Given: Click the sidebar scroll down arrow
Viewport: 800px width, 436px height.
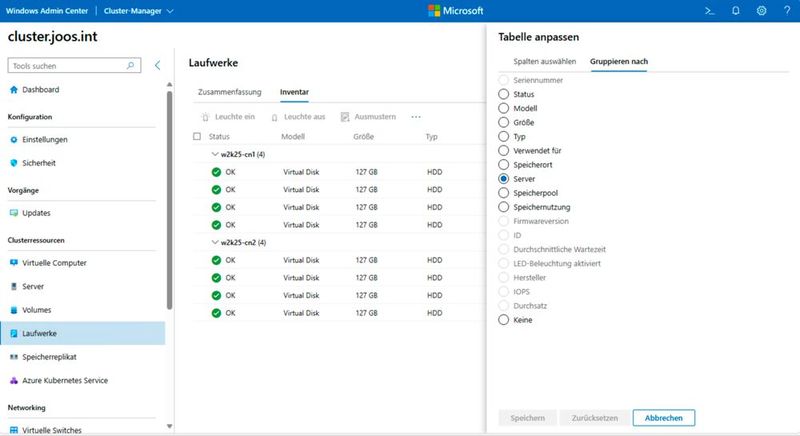Looking at the screenshot, I should 169,426.
